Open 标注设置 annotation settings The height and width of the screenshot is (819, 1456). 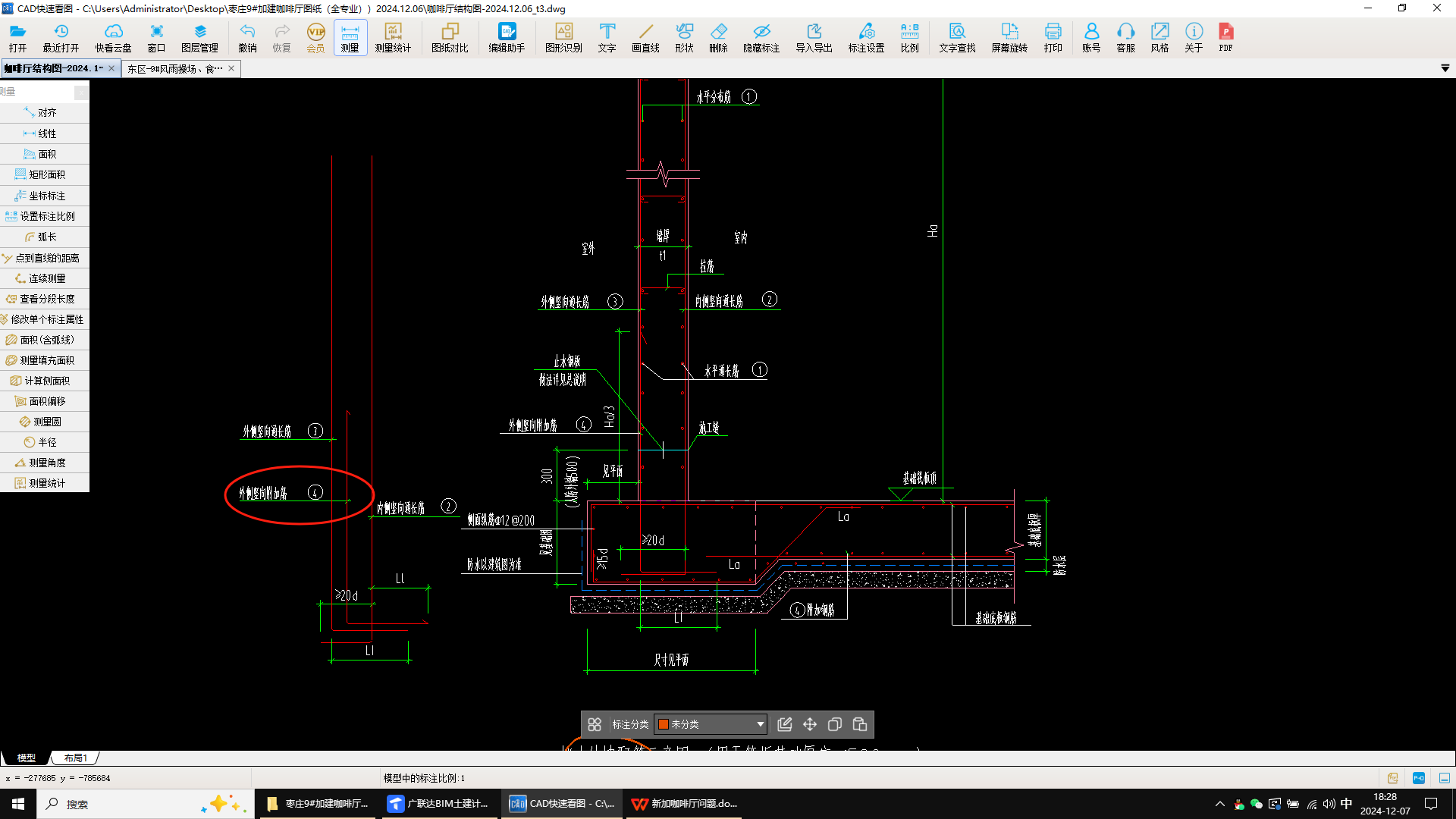pos(866,37)
